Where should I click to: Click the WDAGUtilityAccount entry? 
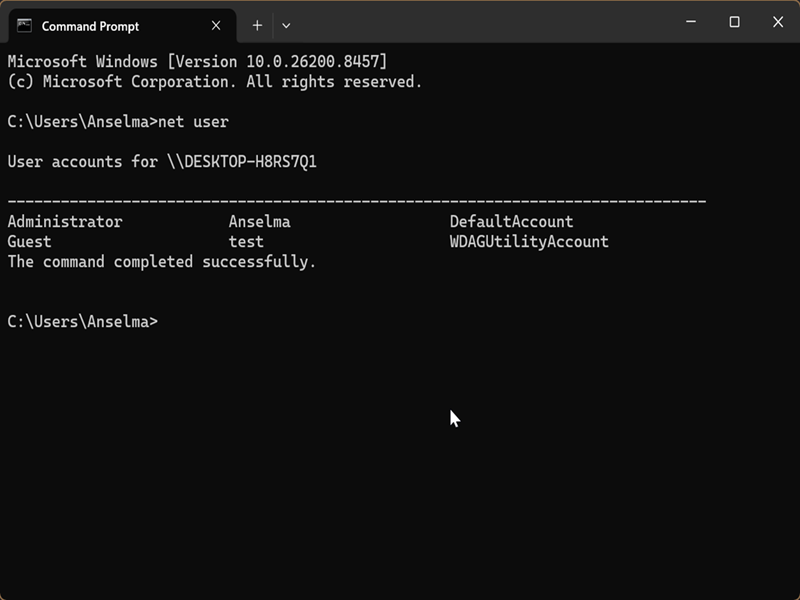point(529,242)
